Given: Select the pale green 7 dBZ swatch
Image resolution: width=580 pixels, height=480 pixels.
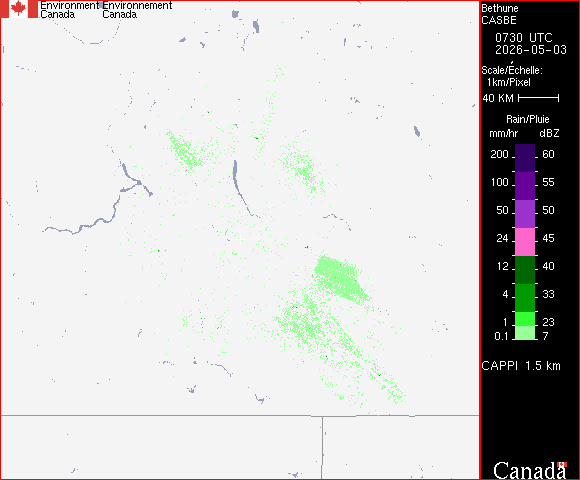Looking at the screenshot, I should (525, 333).
